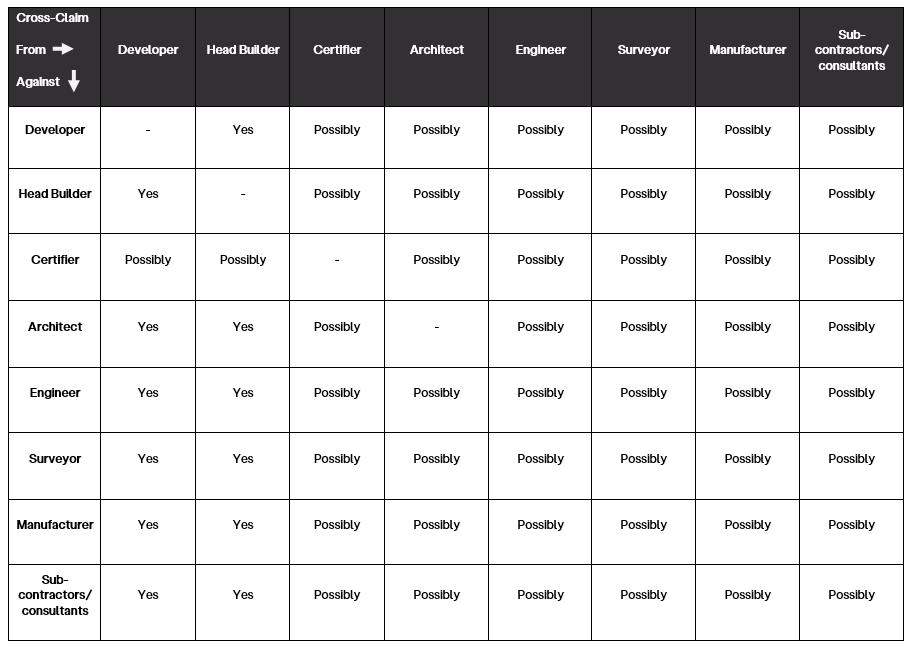Screen dimensions: 912x650
Task: Click the Developer column header
Action: (x=148, y=50)
